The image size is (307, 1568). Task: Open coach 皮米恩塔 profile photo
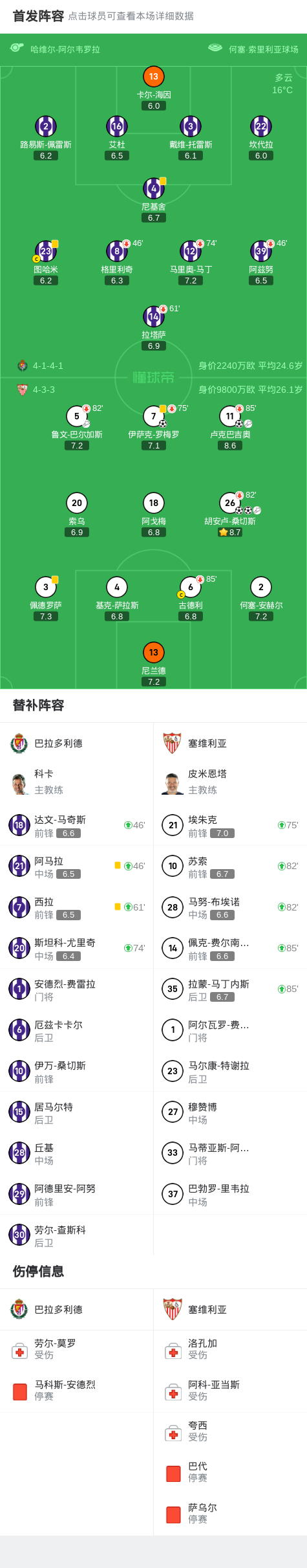point(173,783)
